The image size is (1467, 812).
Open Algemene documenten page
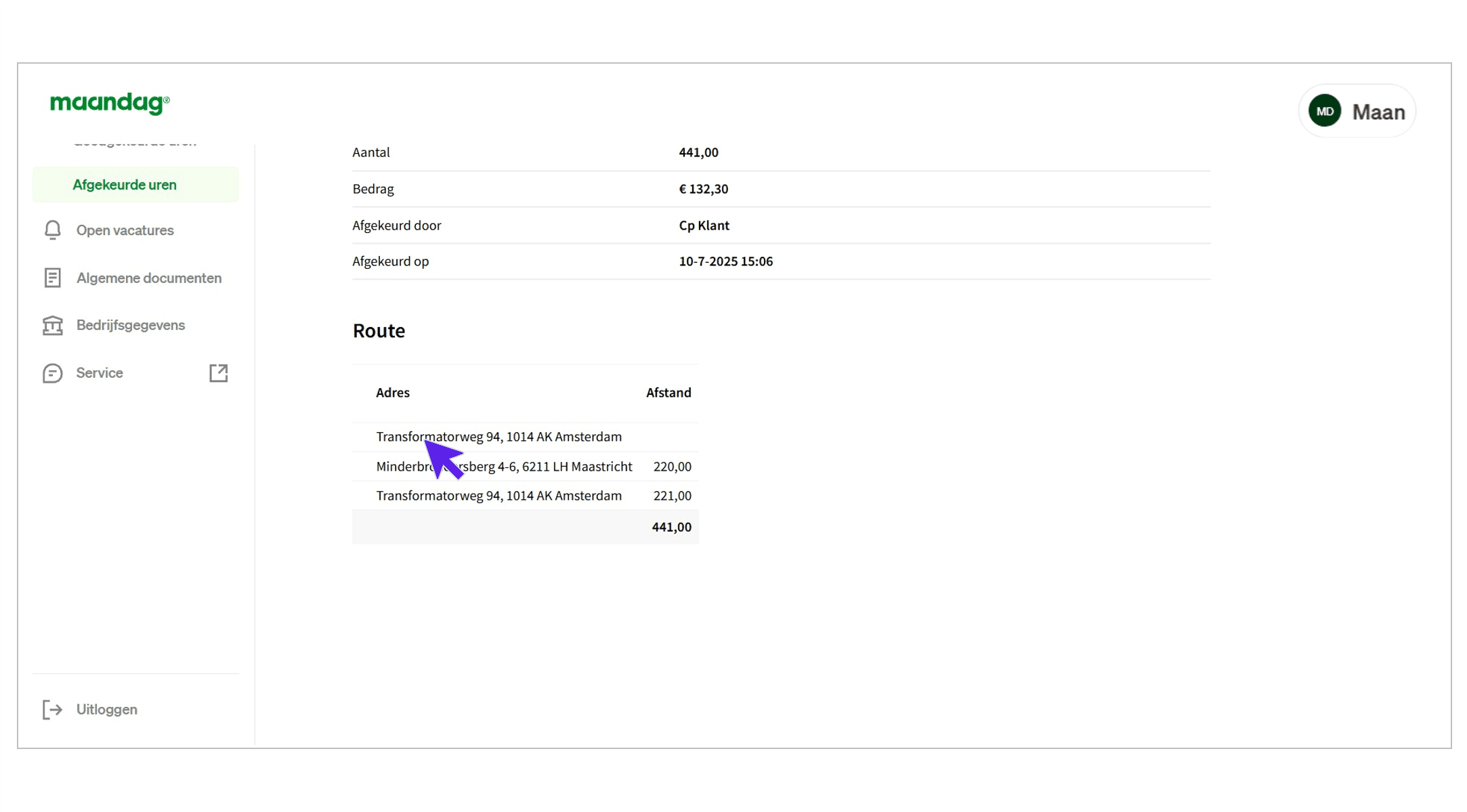tap(149, 278)
